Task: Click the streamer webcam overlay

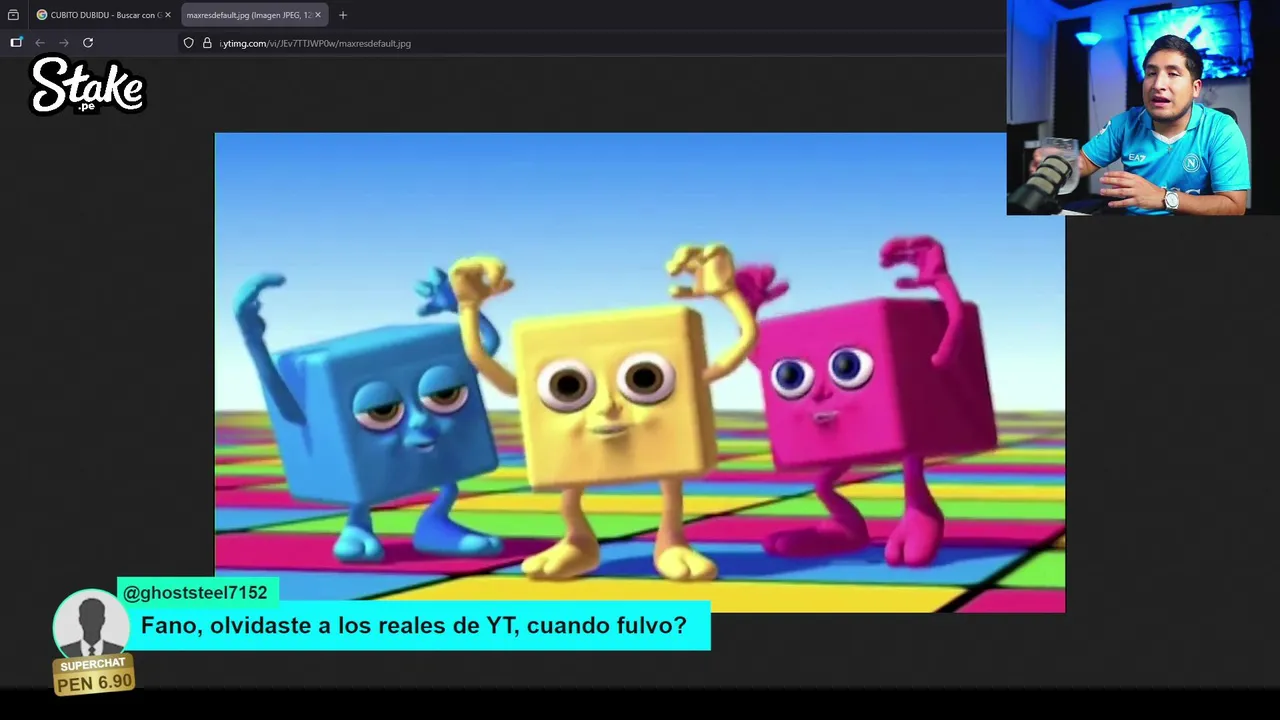Action: [1143, 107]
